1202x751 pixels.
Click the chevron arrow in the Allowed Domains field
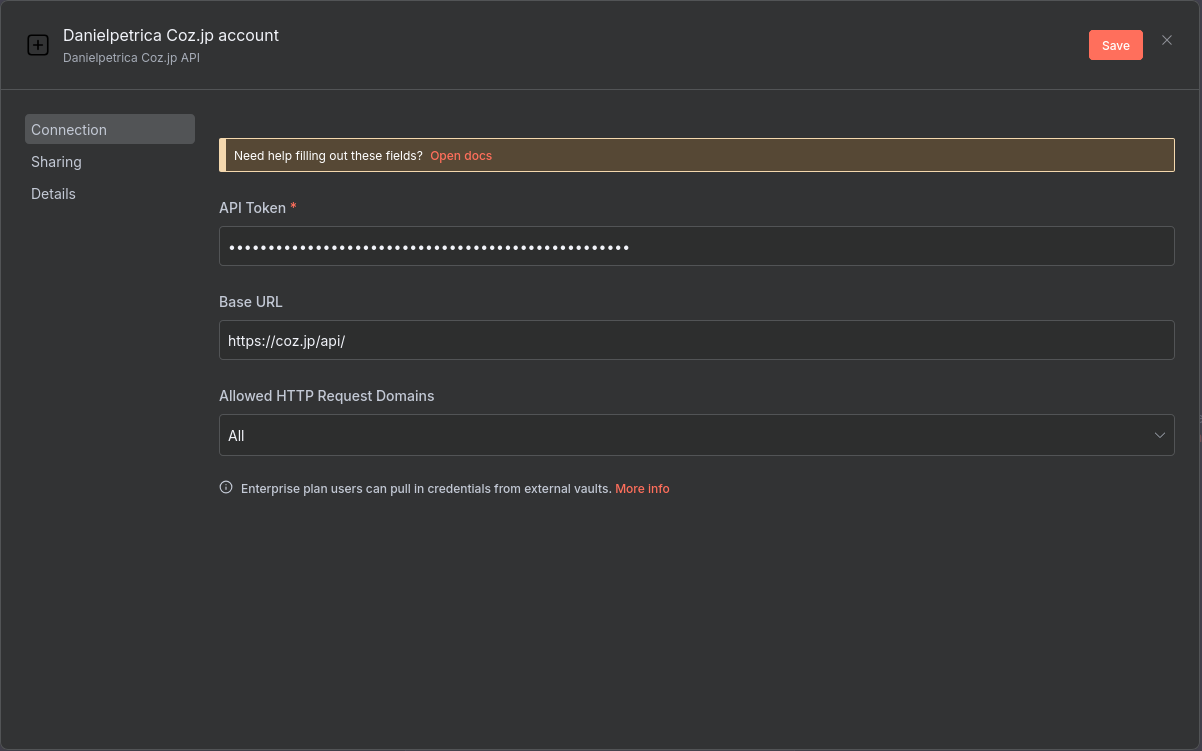pos(1160,435)
